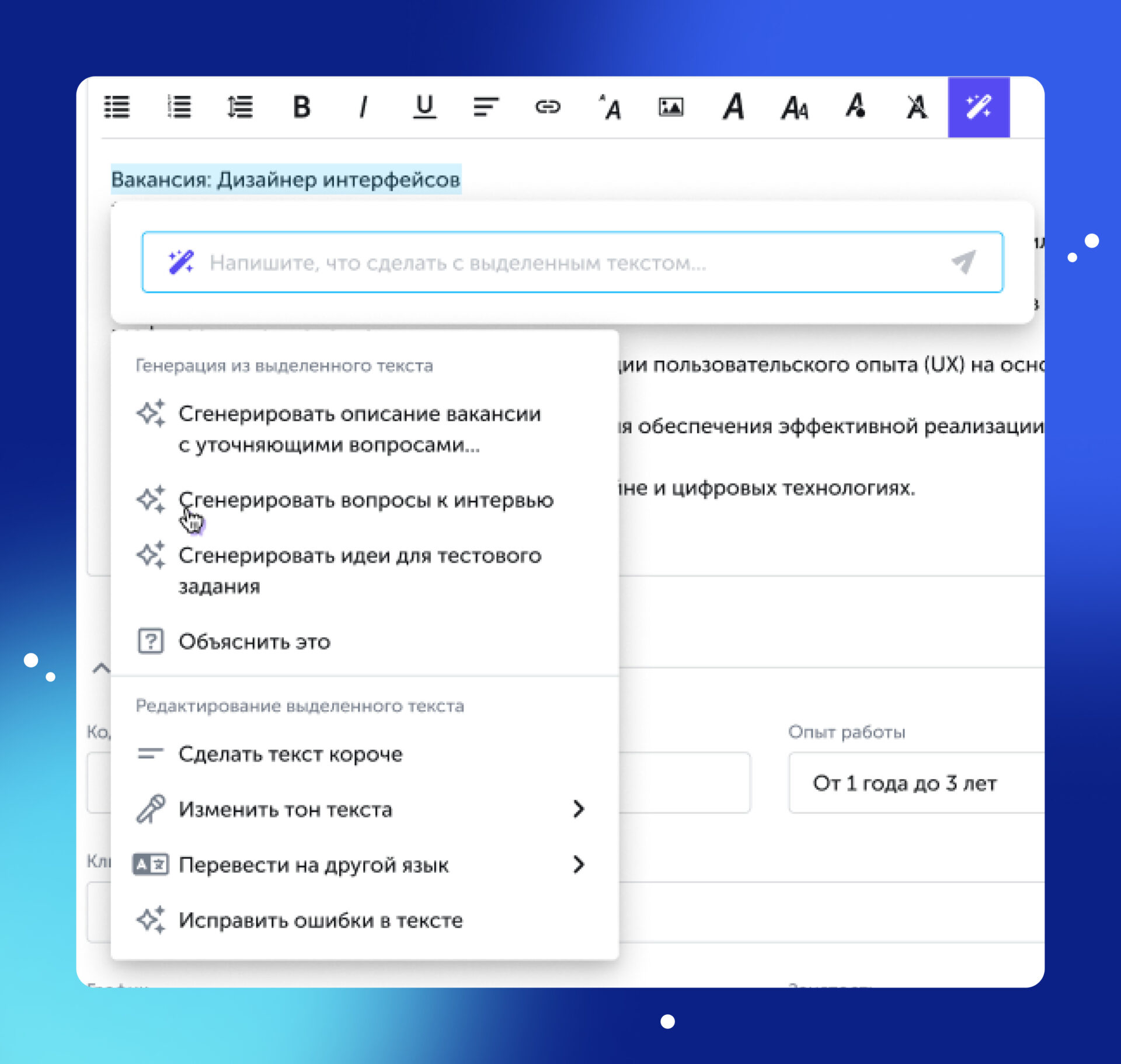Toggle the AI magic wand tool
Image resolution: width=1121 pixels, height=1064 pixels.
click(979, 107)
